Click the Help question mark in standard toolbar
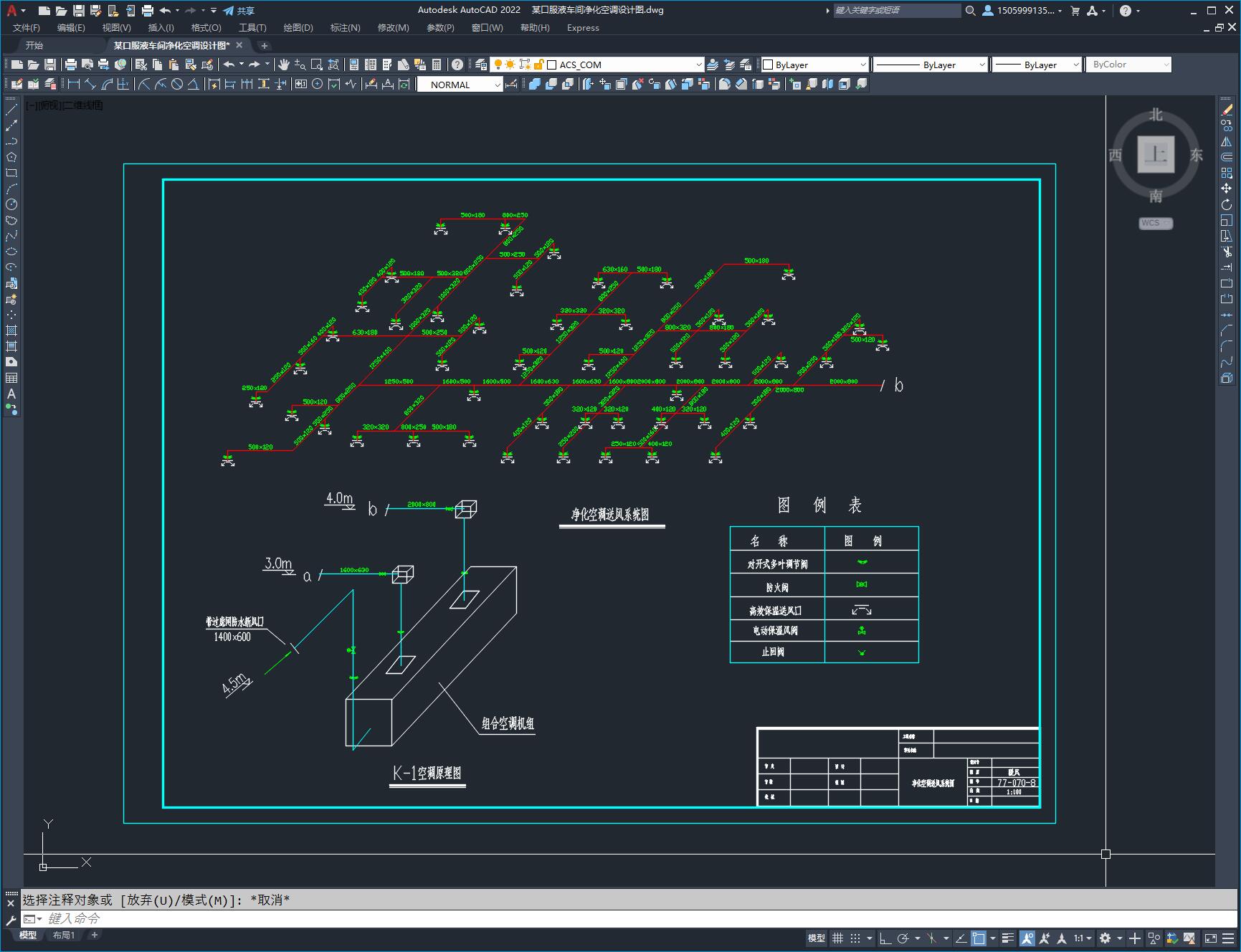 [457, 65]
